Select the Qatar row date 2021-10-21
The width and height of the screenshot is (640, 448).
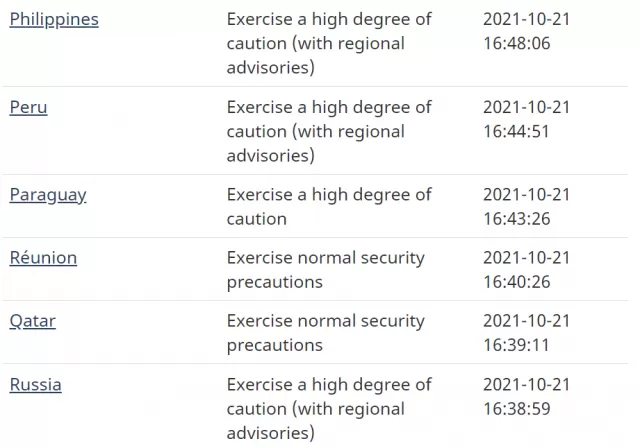[x=527, y=321]
